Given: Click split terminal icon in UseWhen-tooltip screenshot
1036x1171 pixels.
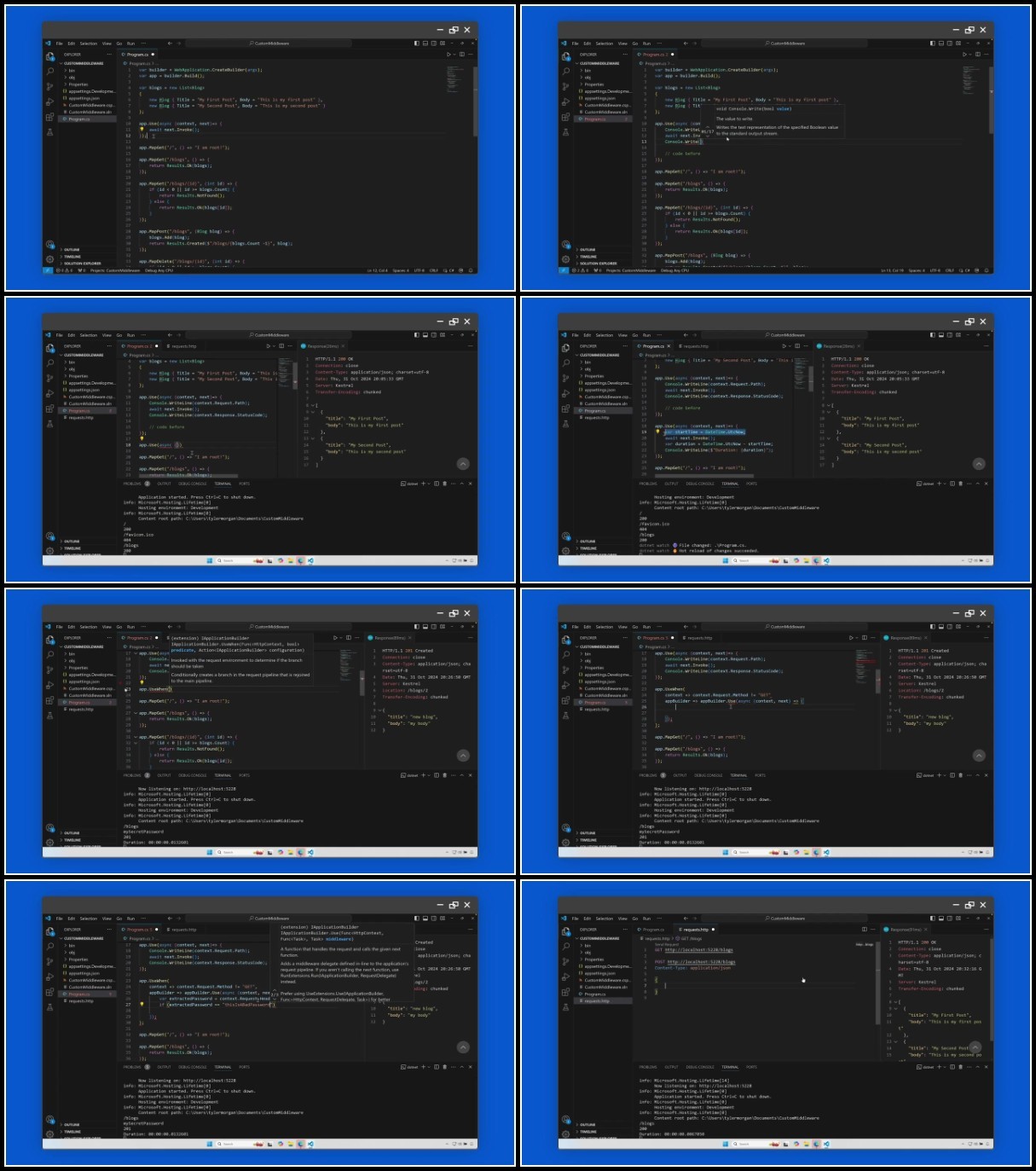Looking at the screenshot, I should [437, 775].
